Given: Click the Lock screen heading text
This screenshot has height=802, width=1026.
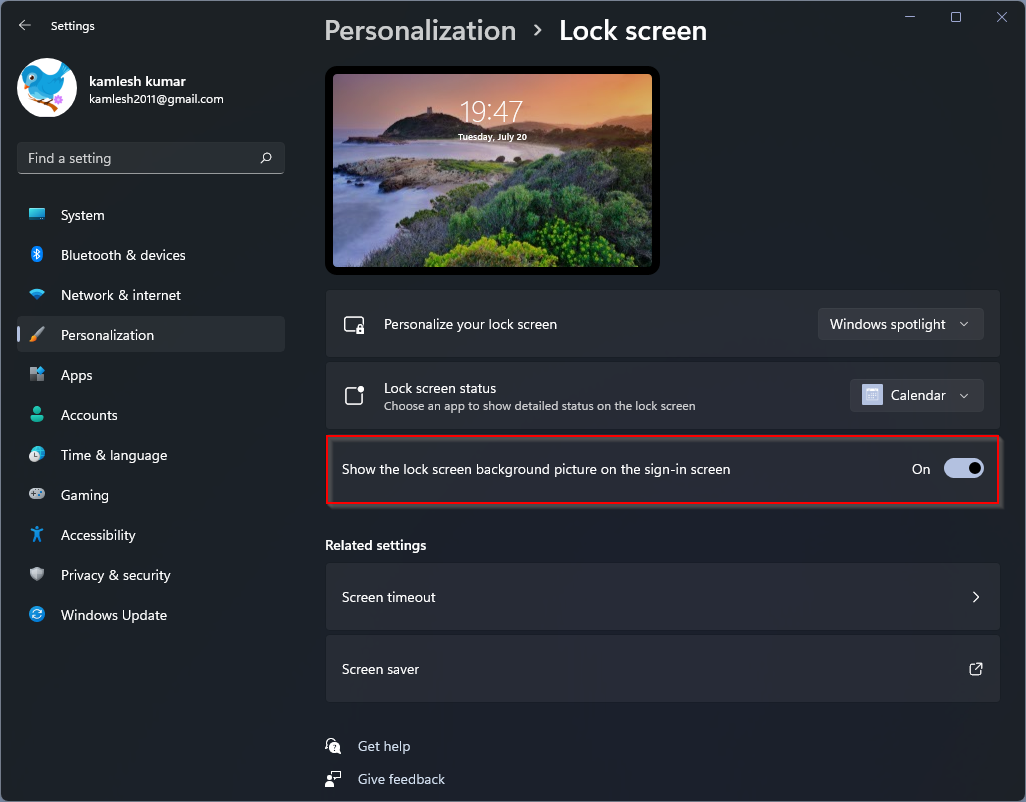Looking at the screenshot, I should [x=633, y=31].
